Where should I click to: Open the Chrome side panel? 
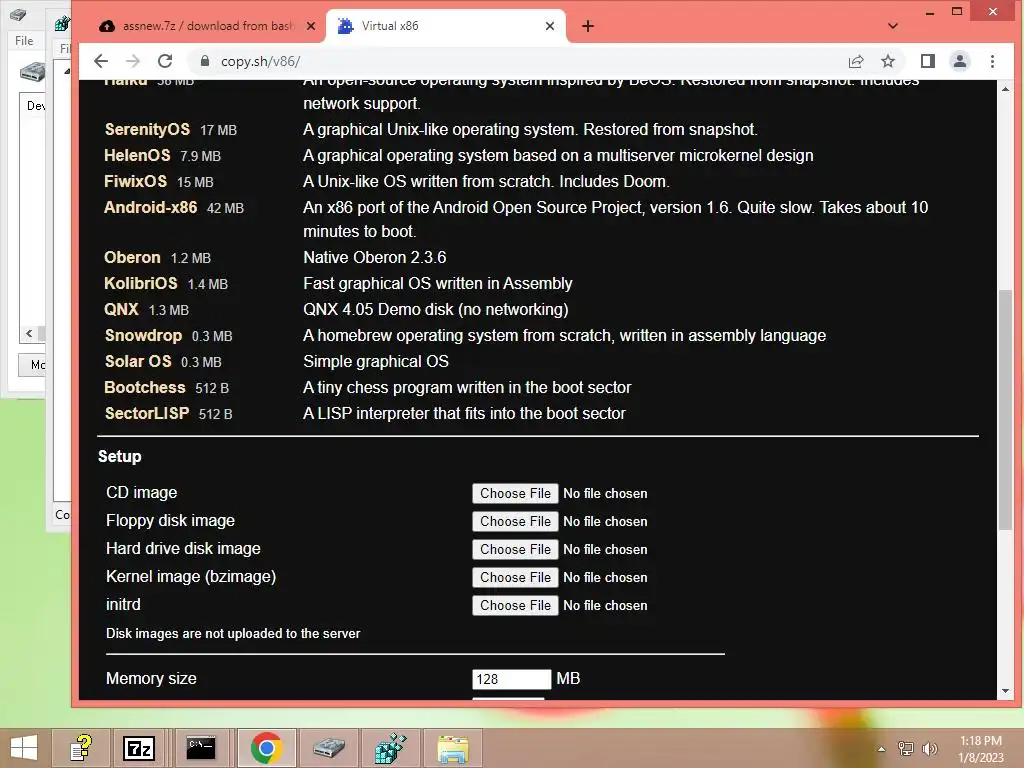pos(927,61)
